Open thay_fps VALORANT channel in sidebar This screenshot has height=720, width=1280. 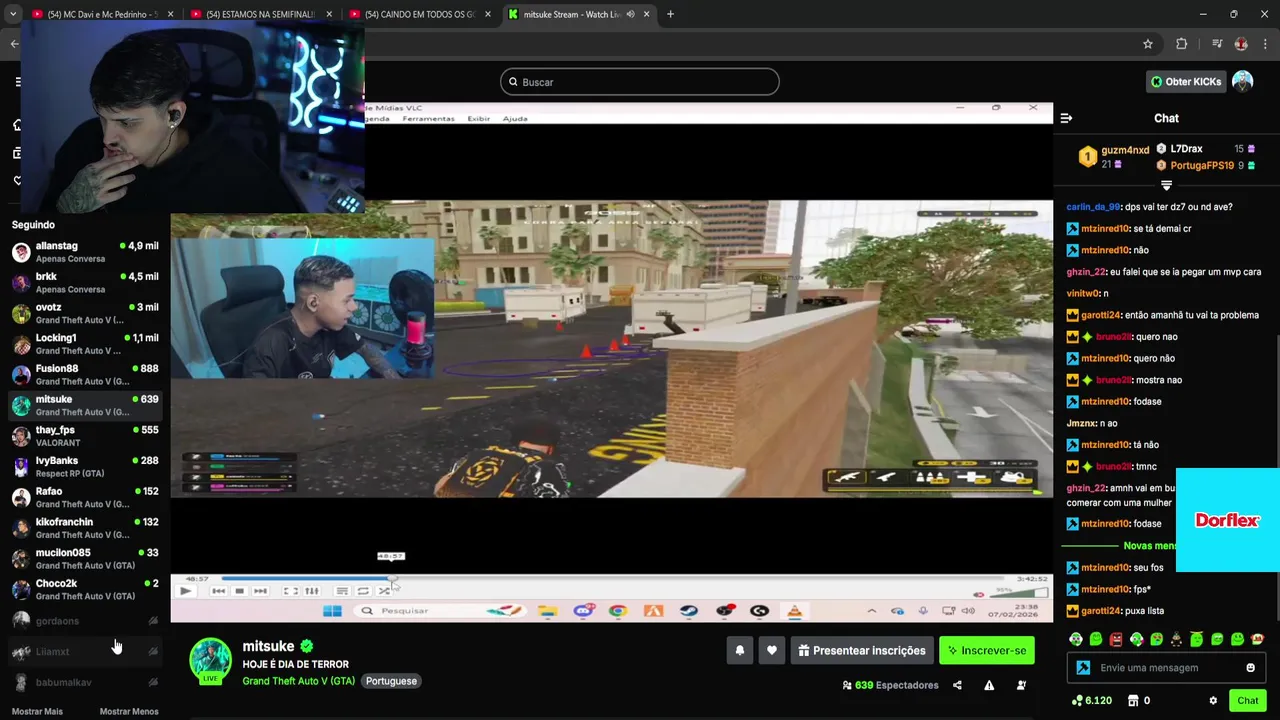click(85, 436)
